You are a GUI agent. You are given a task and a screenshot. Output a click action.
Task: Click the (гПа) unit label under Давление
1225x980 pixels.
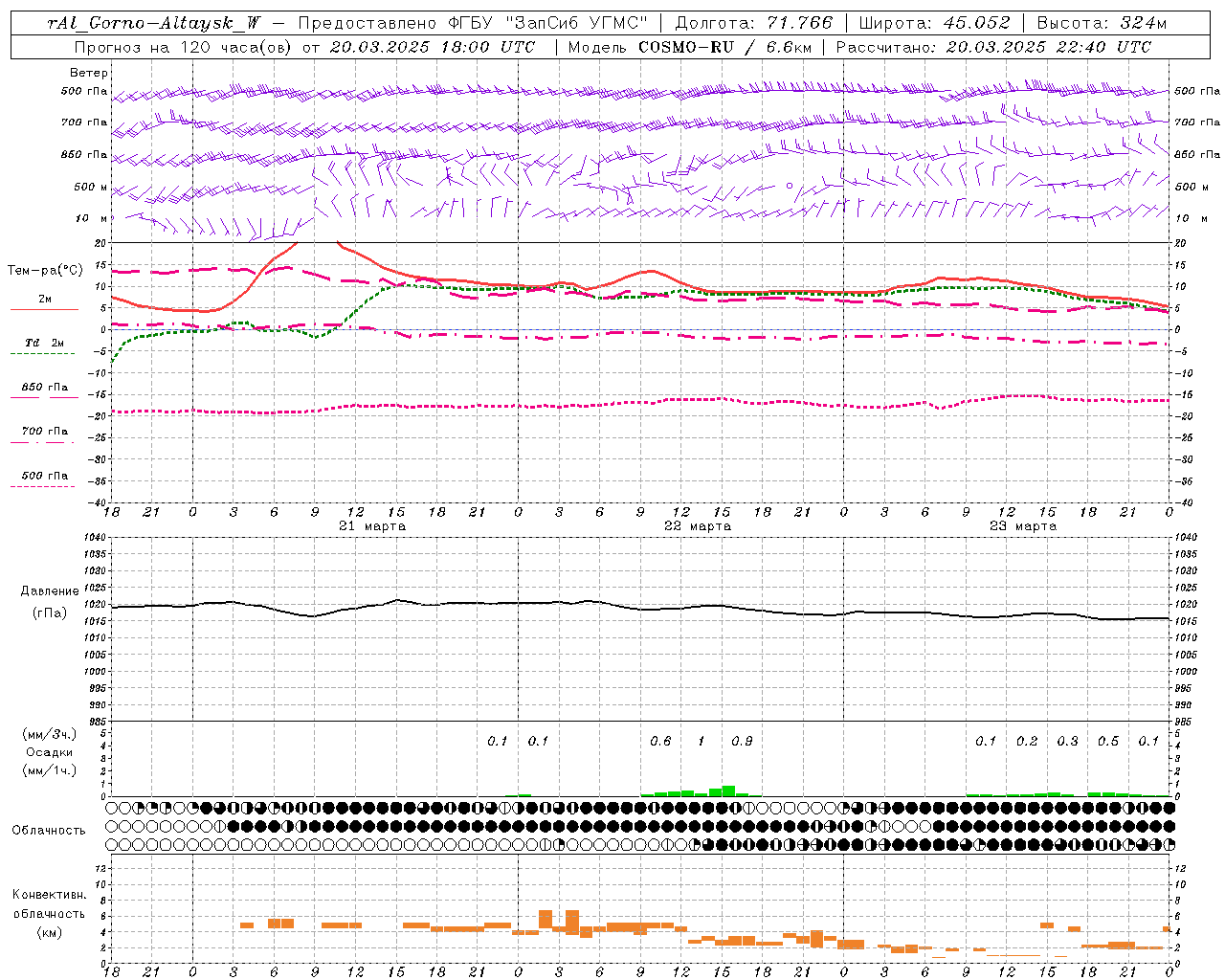[x=50, y=613]
